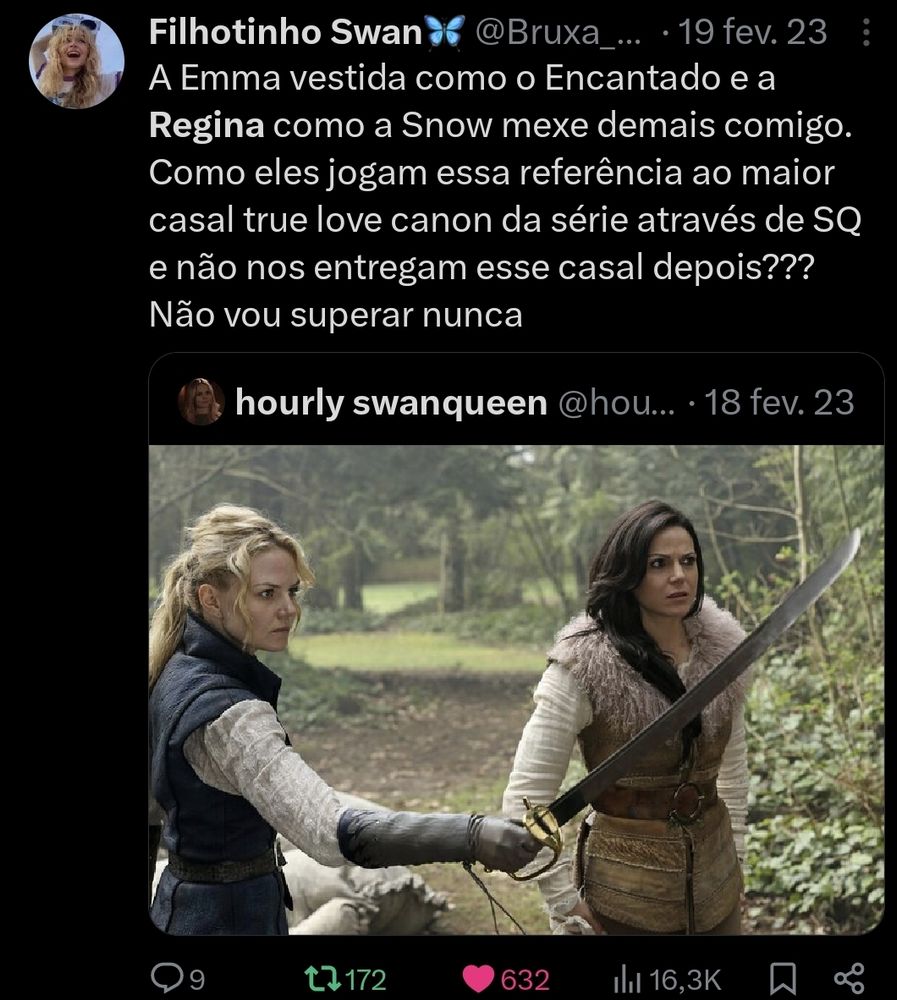Open view analytics bar chart icon
Image resolution: width=897 pixels, height=1000 pixels.
tap(628, 979)
